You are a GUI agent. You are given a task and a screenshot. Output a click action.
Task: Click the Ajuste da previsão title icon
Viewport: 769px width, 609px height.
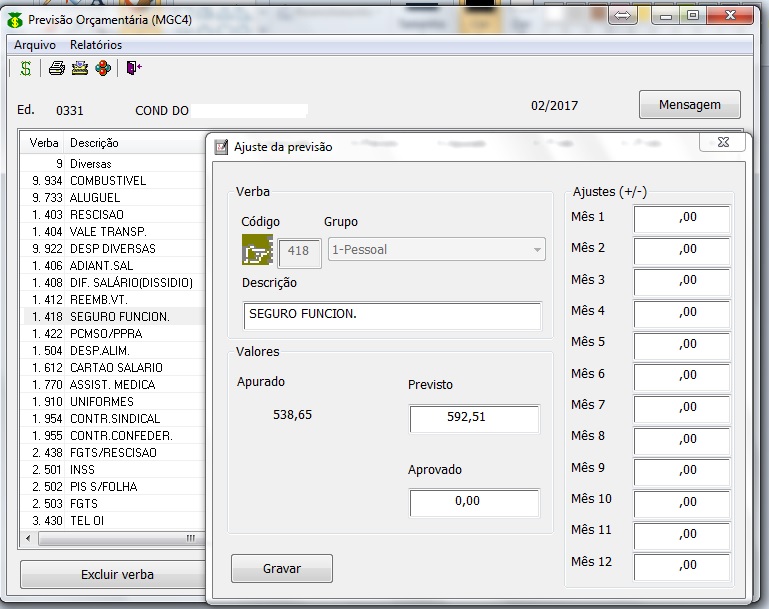pyautogui.click(x=221, y=147)
